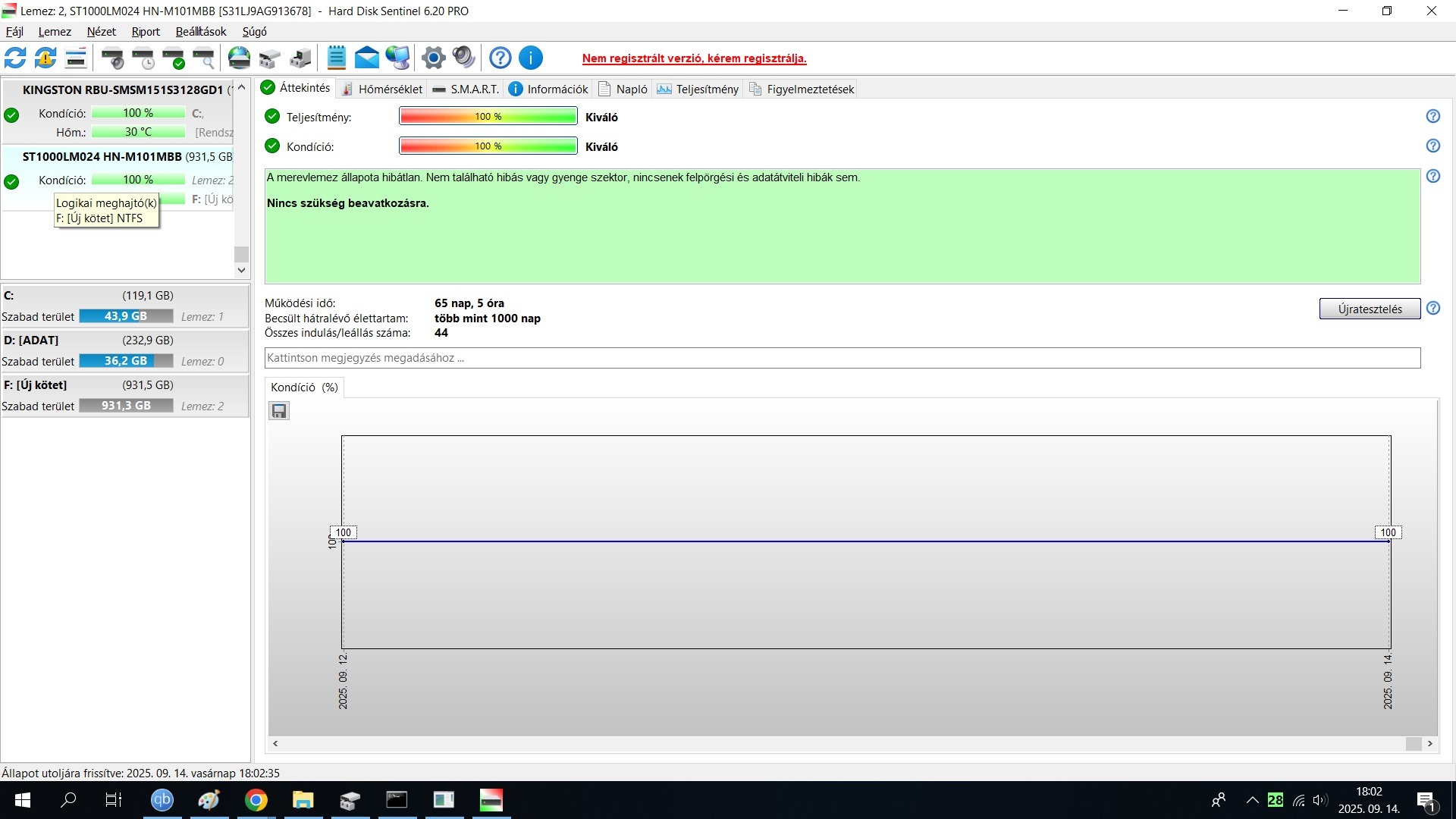This screenshot has width=1456, height=819.
Task: Switch to the Hőmérséklet tab
Action: click(381, 89)
